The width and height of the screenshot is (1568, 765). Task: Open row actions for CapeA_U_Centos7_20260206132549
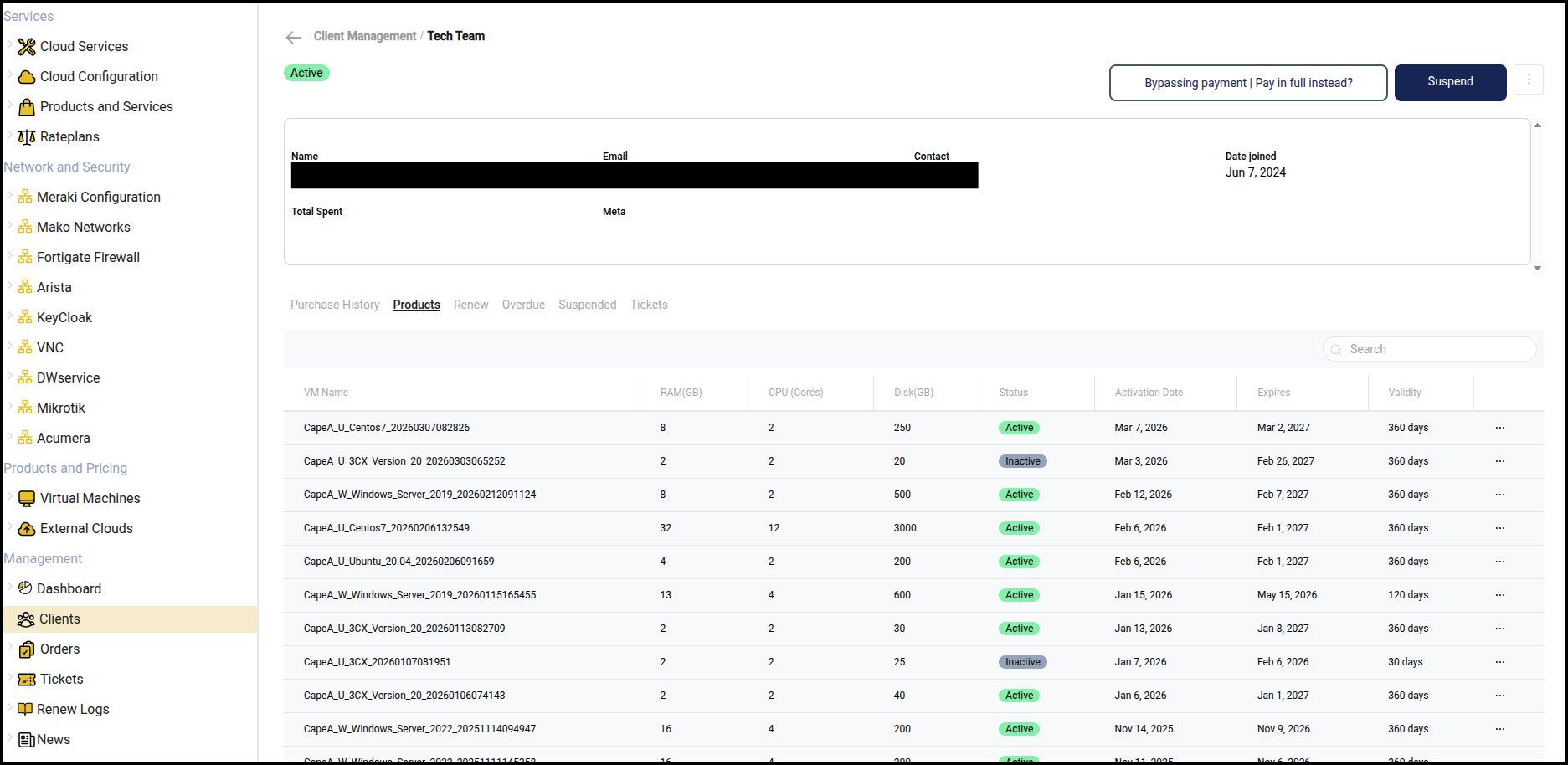tap(1500, 528)
